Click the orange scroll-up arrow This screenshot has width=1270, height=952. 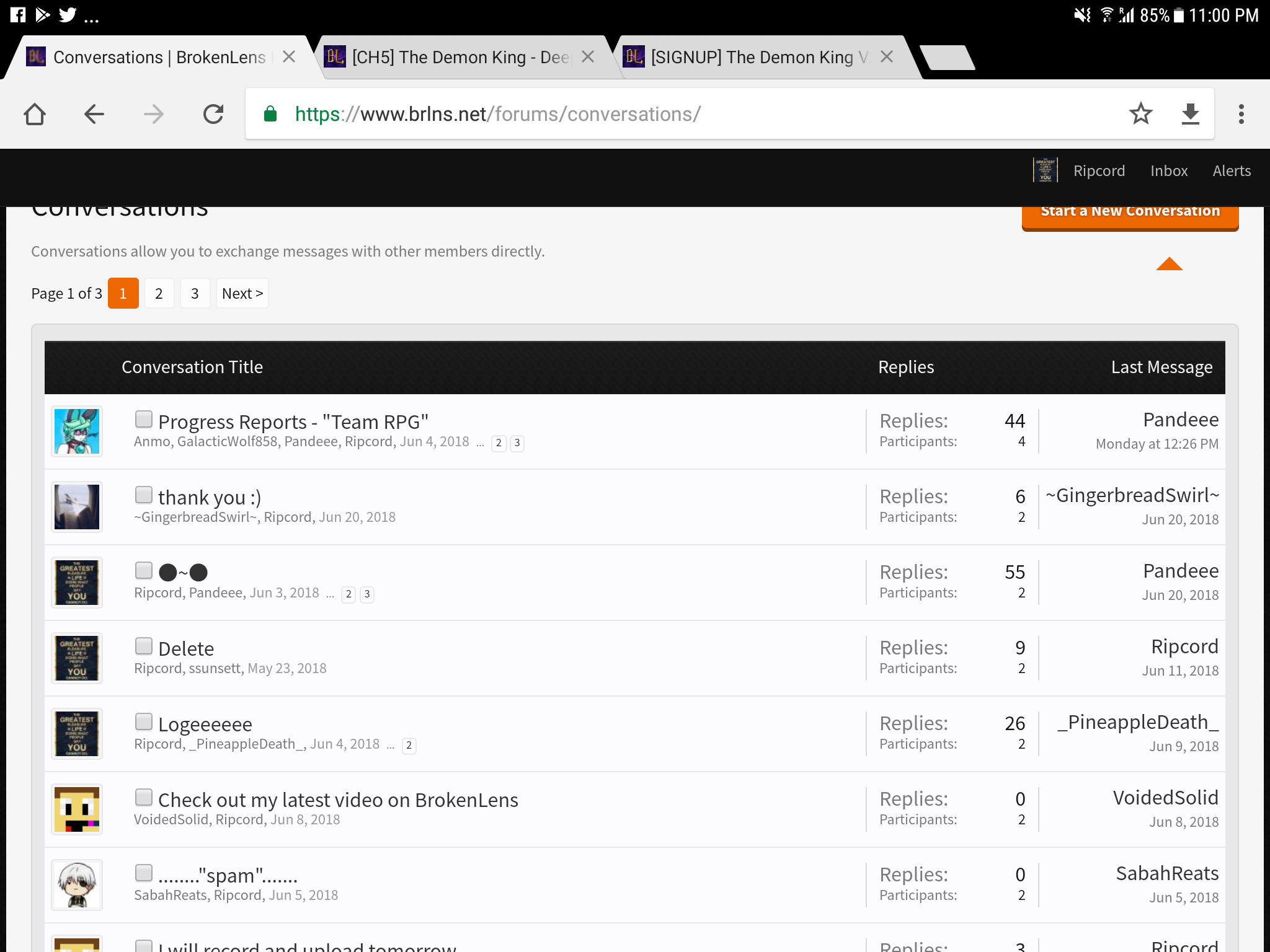[1169, 264]
